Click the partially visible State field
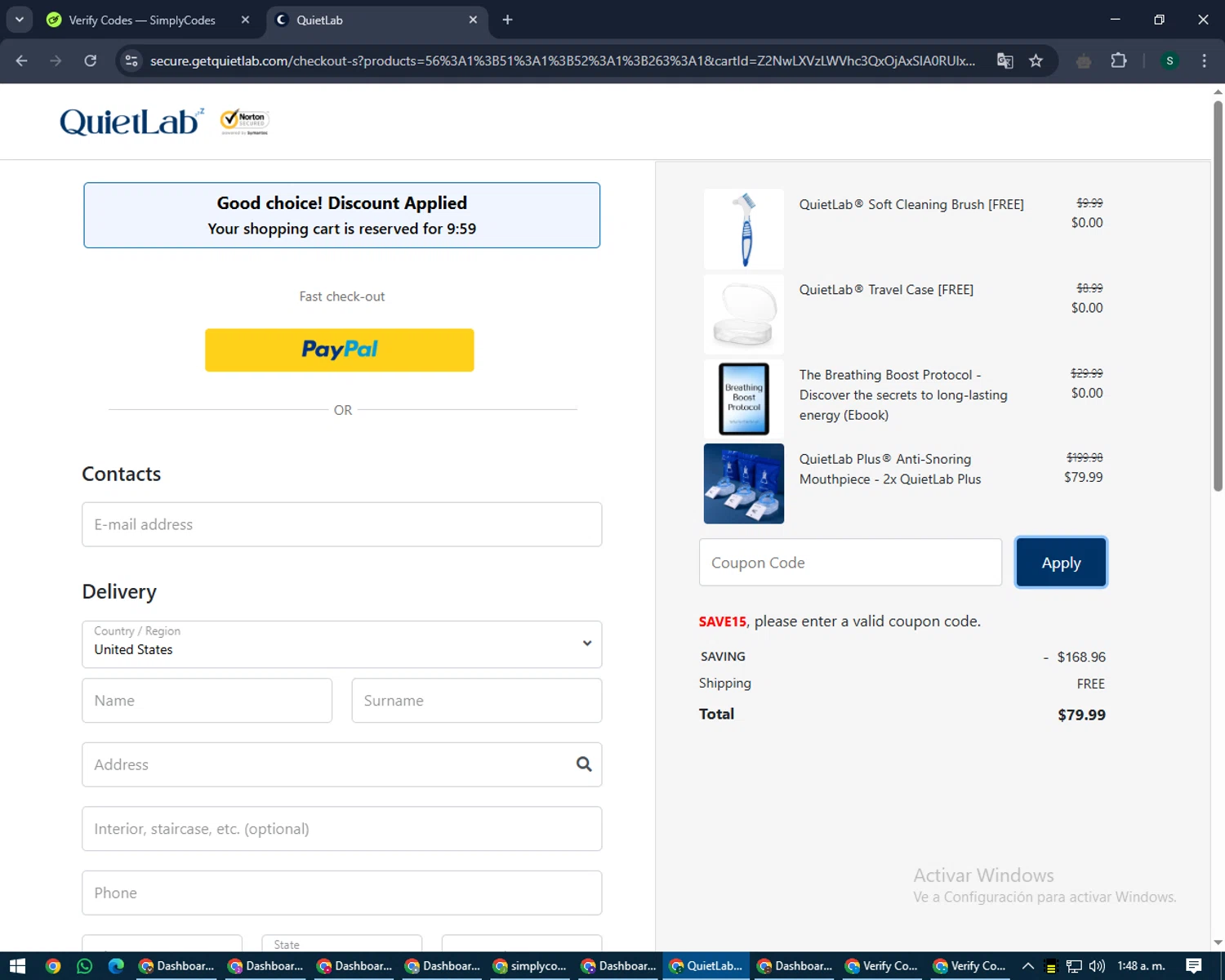This screenshot has width=1225, height=980. [x=341, y=943]
